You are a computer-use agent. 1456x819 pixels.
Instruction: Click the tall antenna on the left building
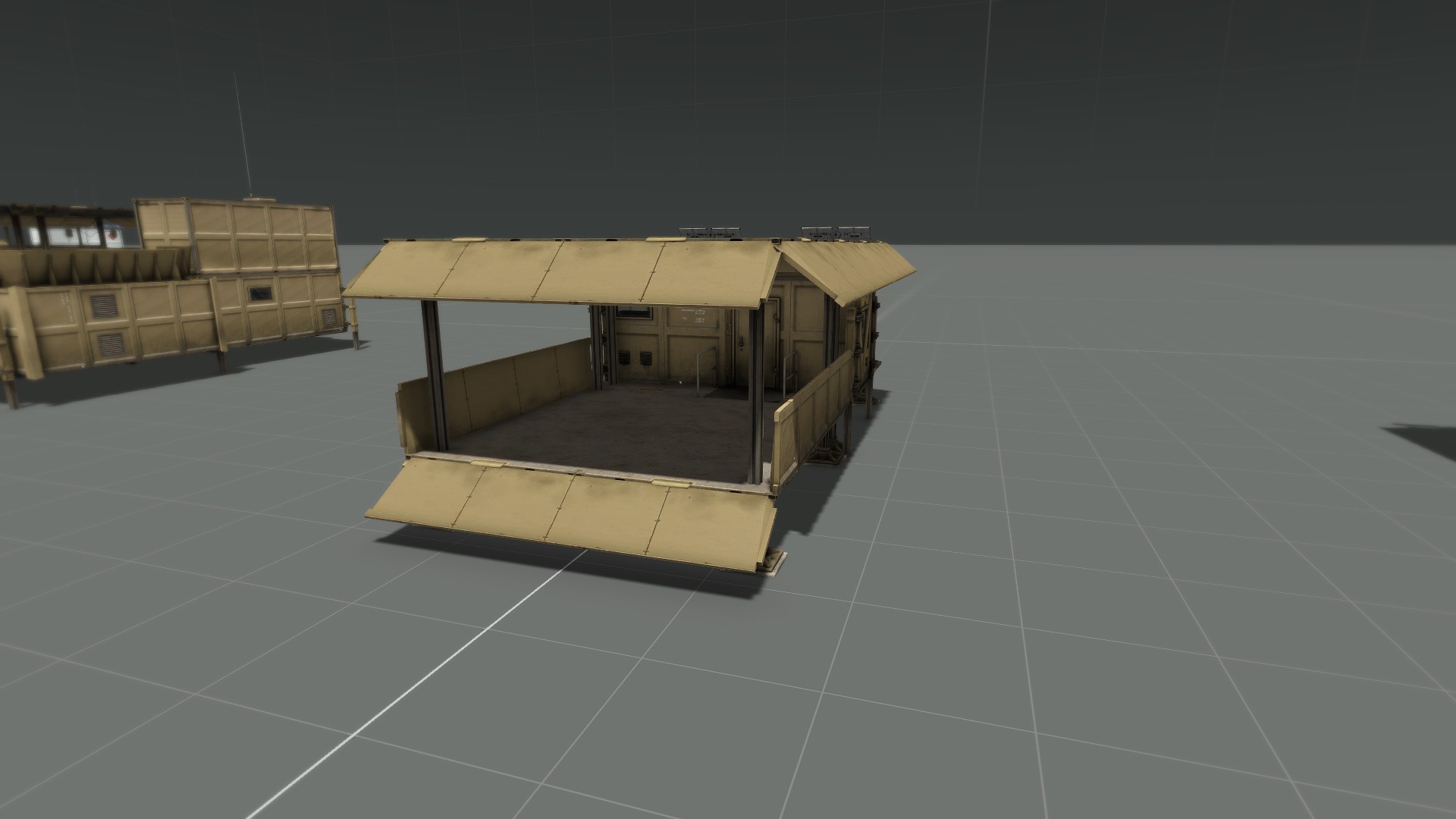coord(241,136)
